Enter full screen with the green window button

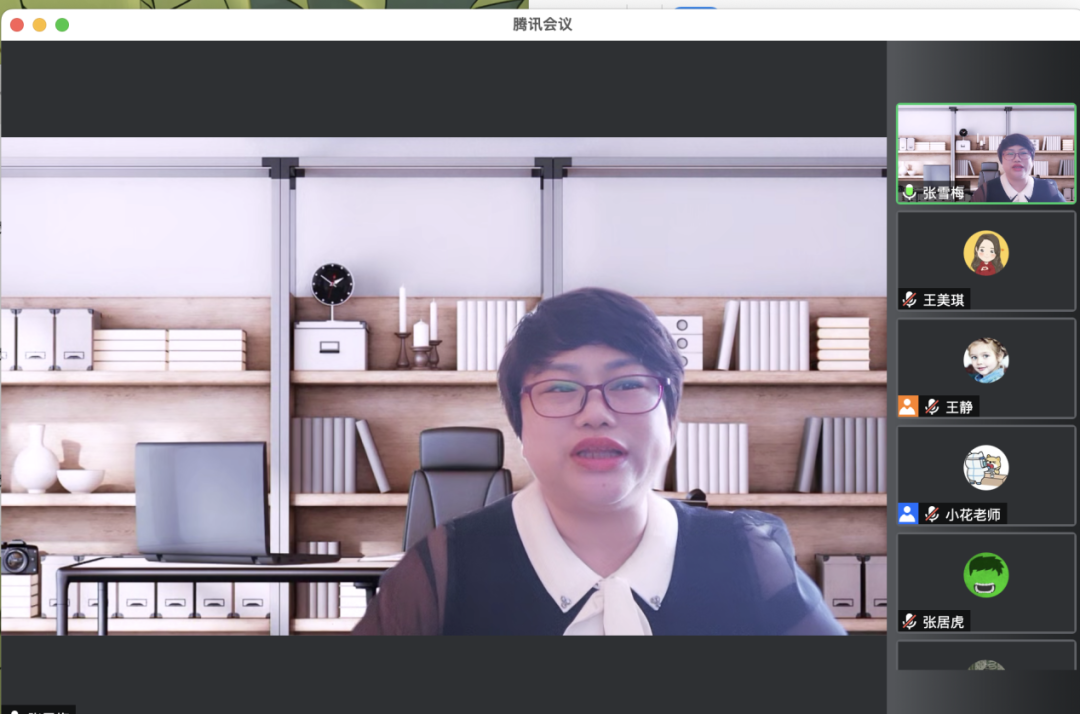(62, 25)
